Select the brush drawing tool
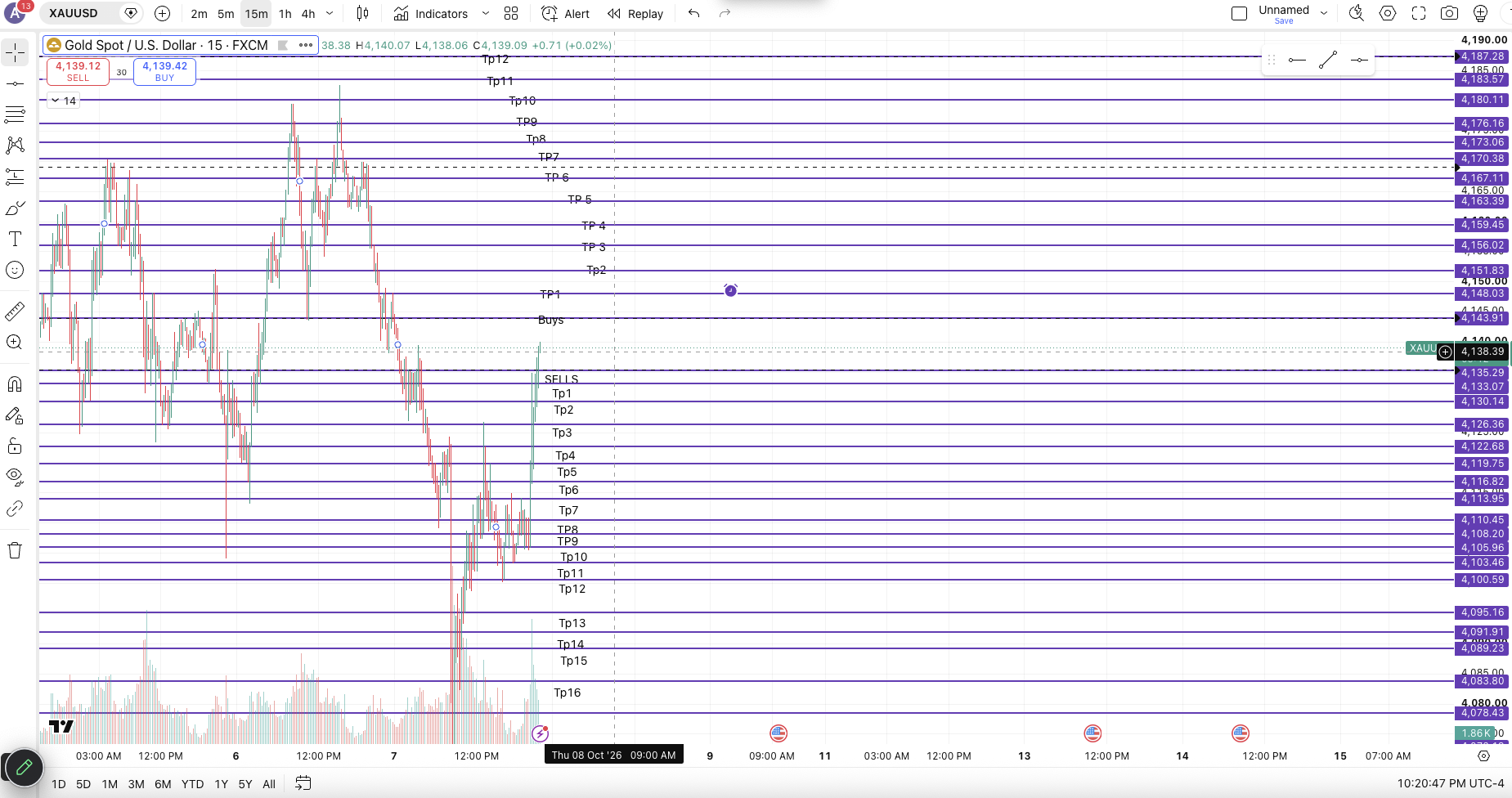1512x798 pixels. point(15,208)
